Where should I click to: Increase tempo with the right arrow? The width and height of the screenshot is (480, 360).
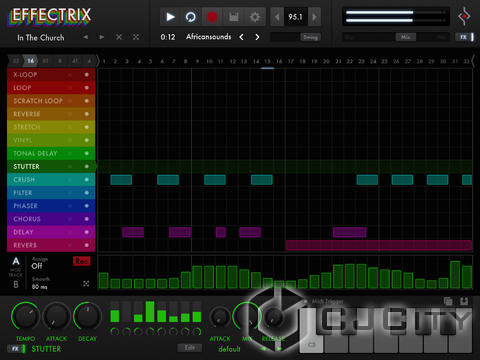coord(314,17)
